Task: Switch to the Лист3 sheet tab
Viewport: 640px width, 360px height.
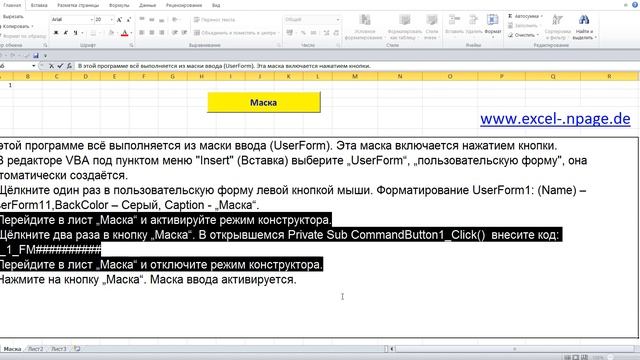Action: pyautogui.click(x=59, y=349)
